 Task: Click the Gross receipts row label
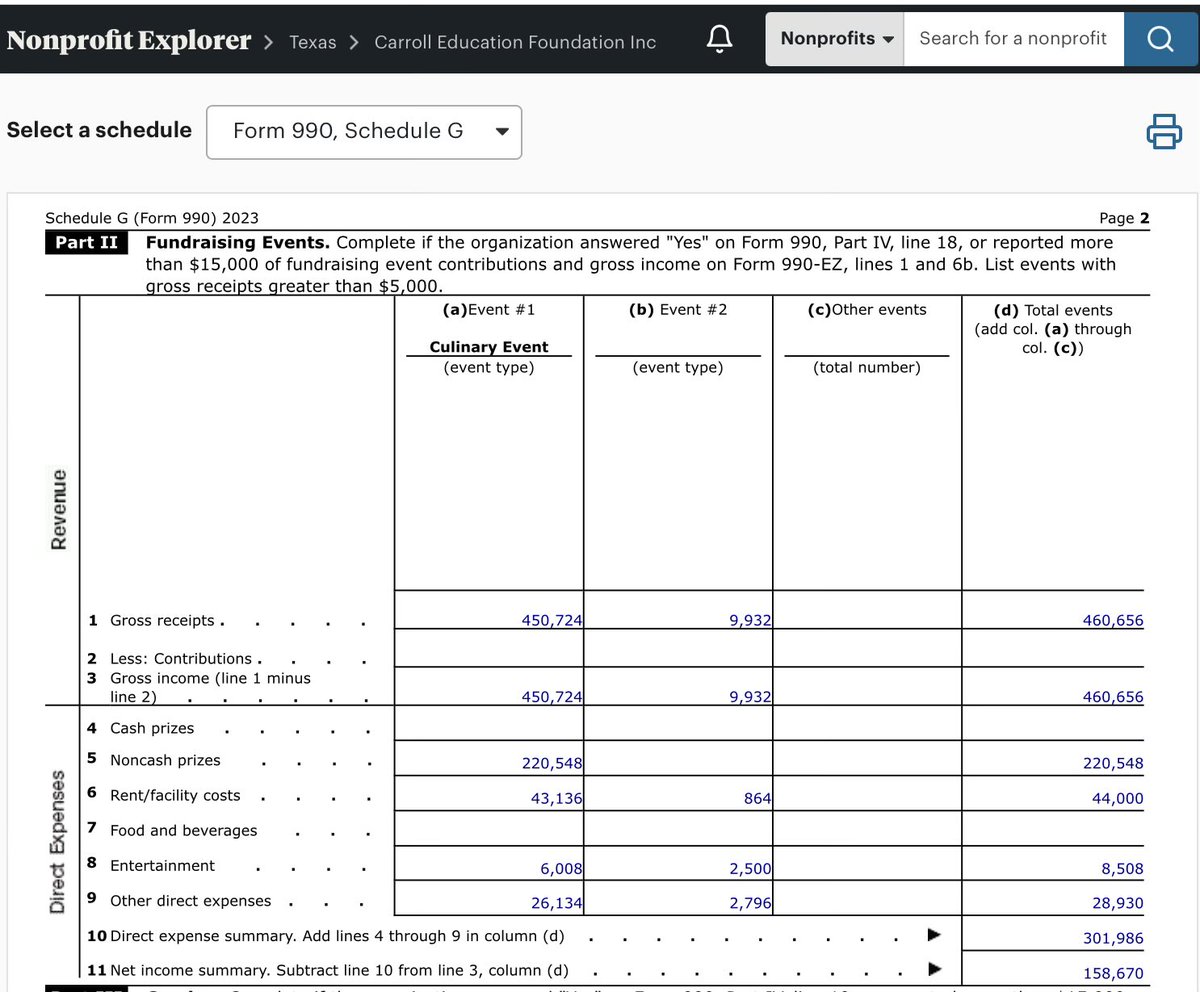coord(162,620)
